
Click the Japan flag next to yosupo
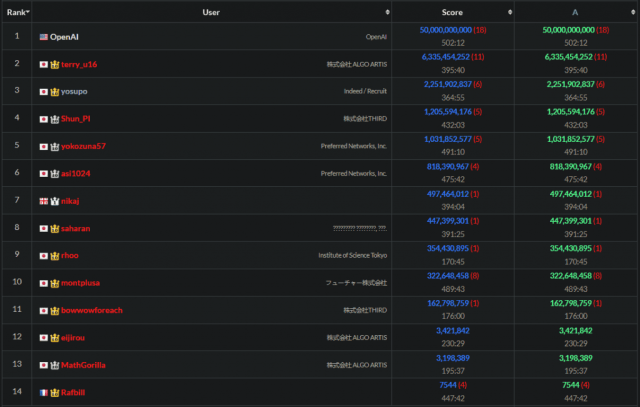coord(44,92)
